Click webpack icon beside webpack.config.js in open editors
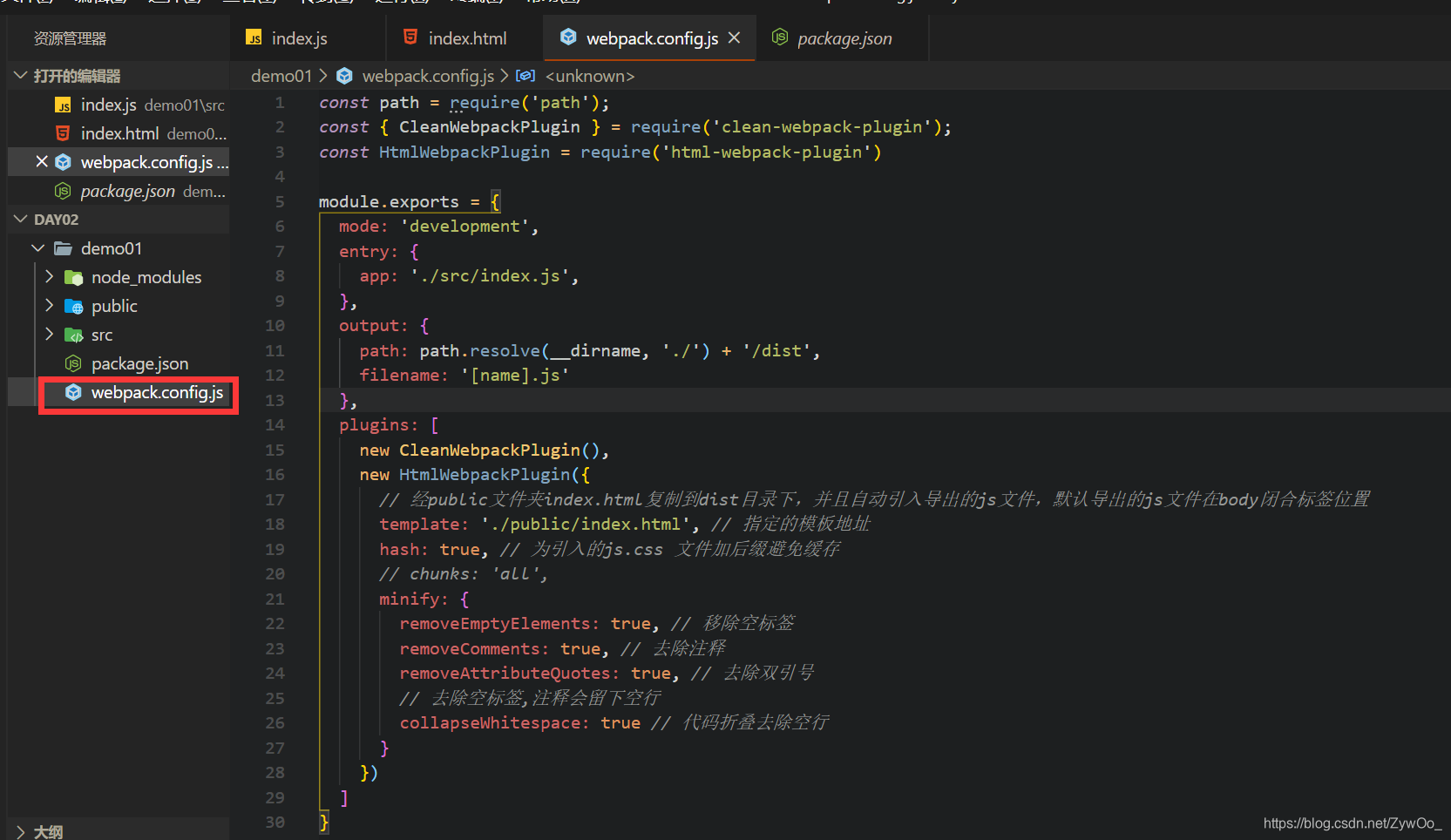The width and height of the screenshot is (1451, 840). click(x=63, y=162)
